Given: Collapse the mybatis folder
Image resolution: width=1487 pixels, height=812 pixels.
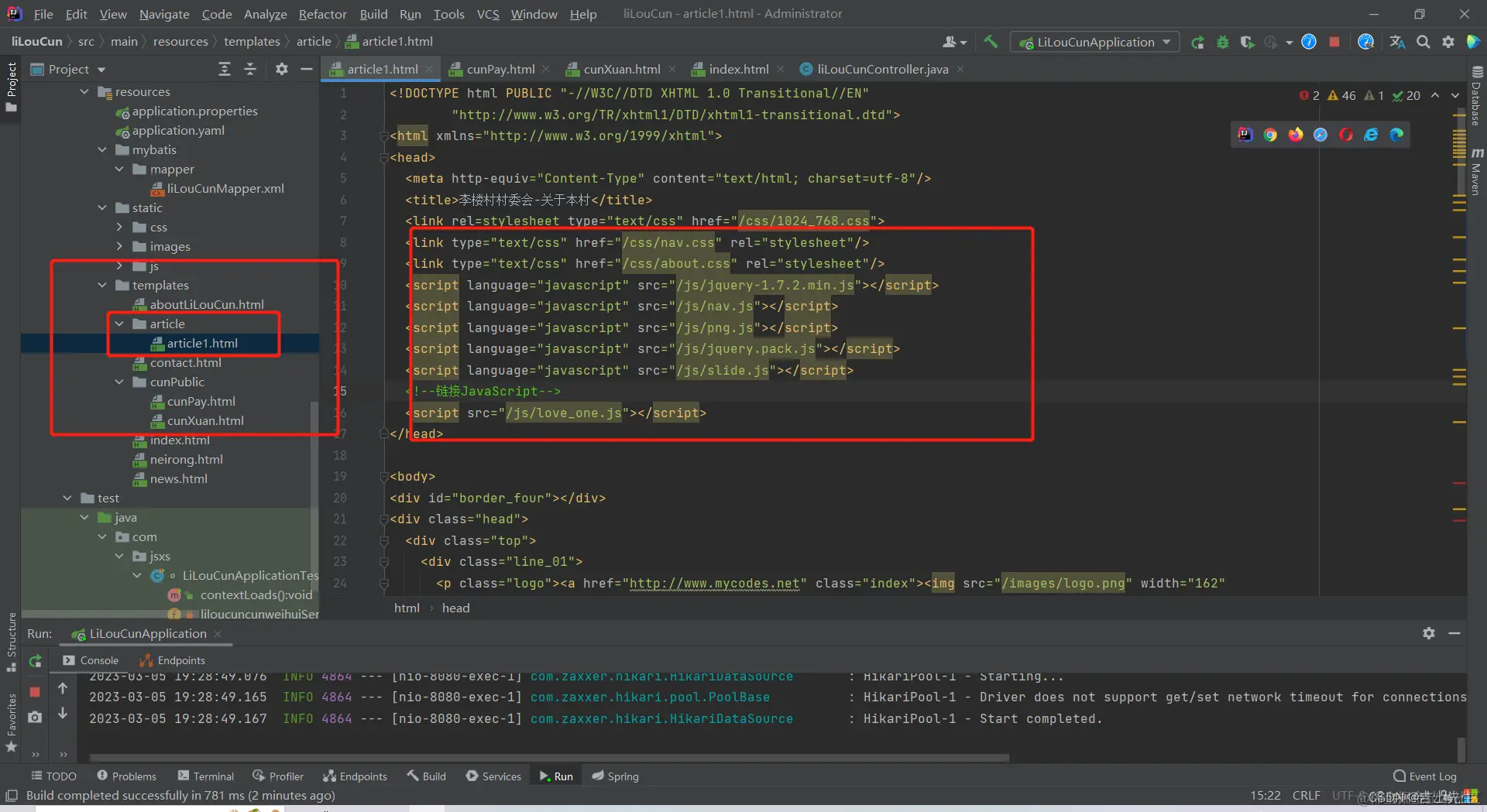Looking at the screenshot, I should click(102, 150).
